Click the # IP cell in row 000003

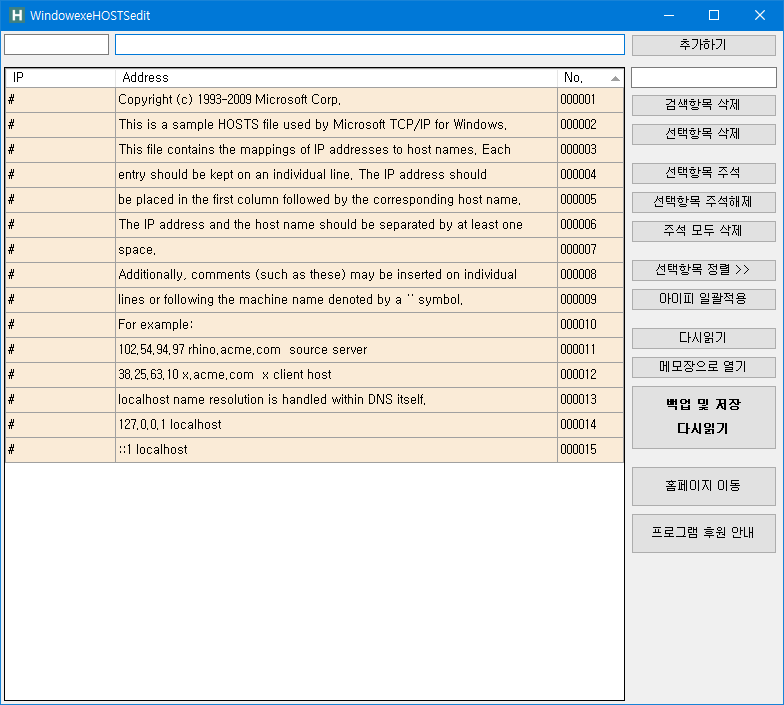(x=60, y=150)
